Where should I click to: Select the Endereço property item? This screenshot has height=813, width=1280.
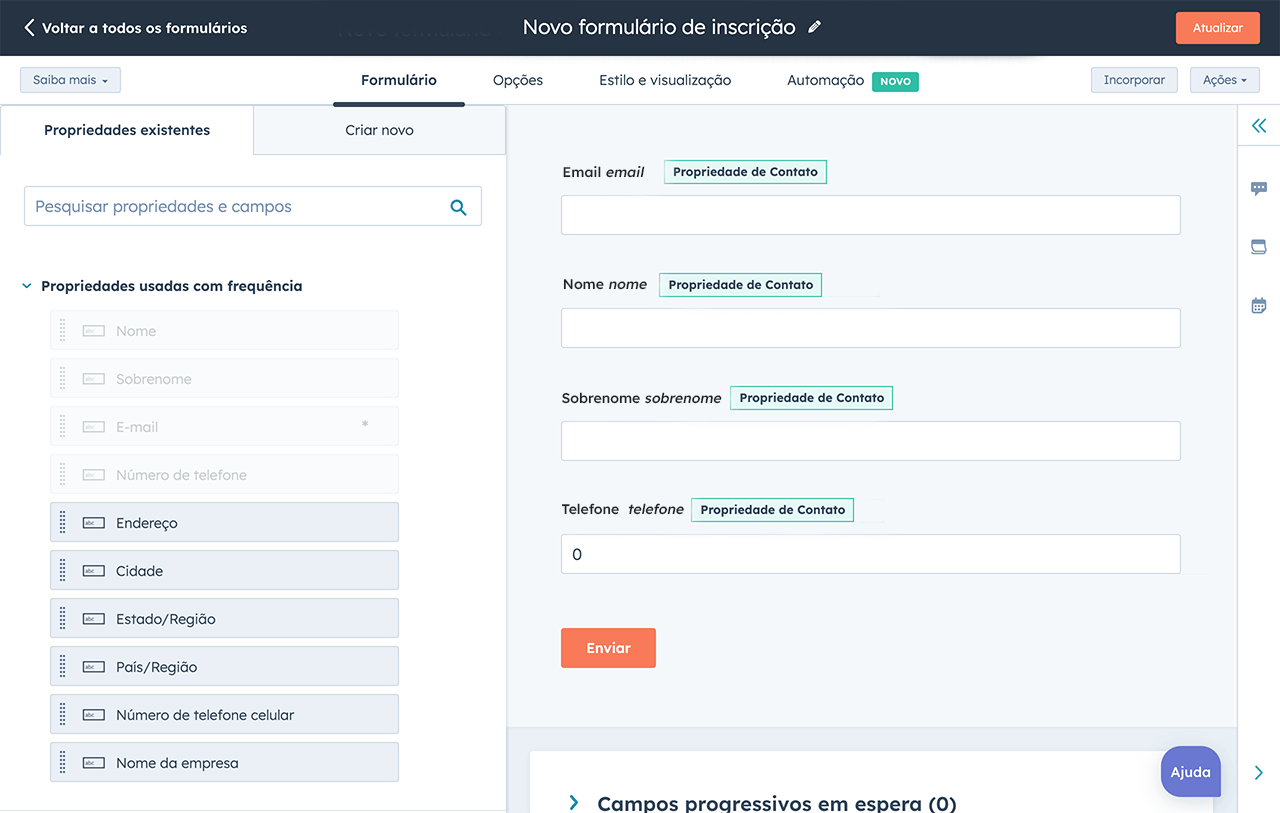point(224,522)
